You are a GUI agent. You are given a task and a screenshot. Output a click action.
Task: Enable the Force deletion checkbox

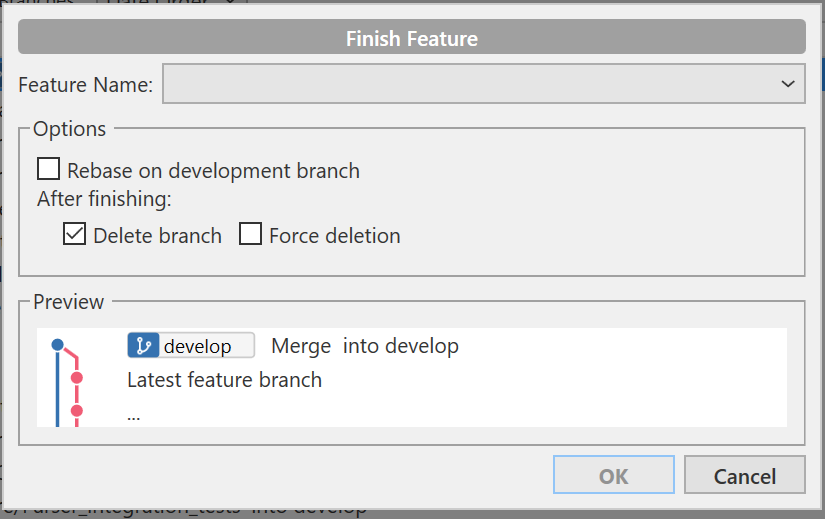tap(250, 234)
